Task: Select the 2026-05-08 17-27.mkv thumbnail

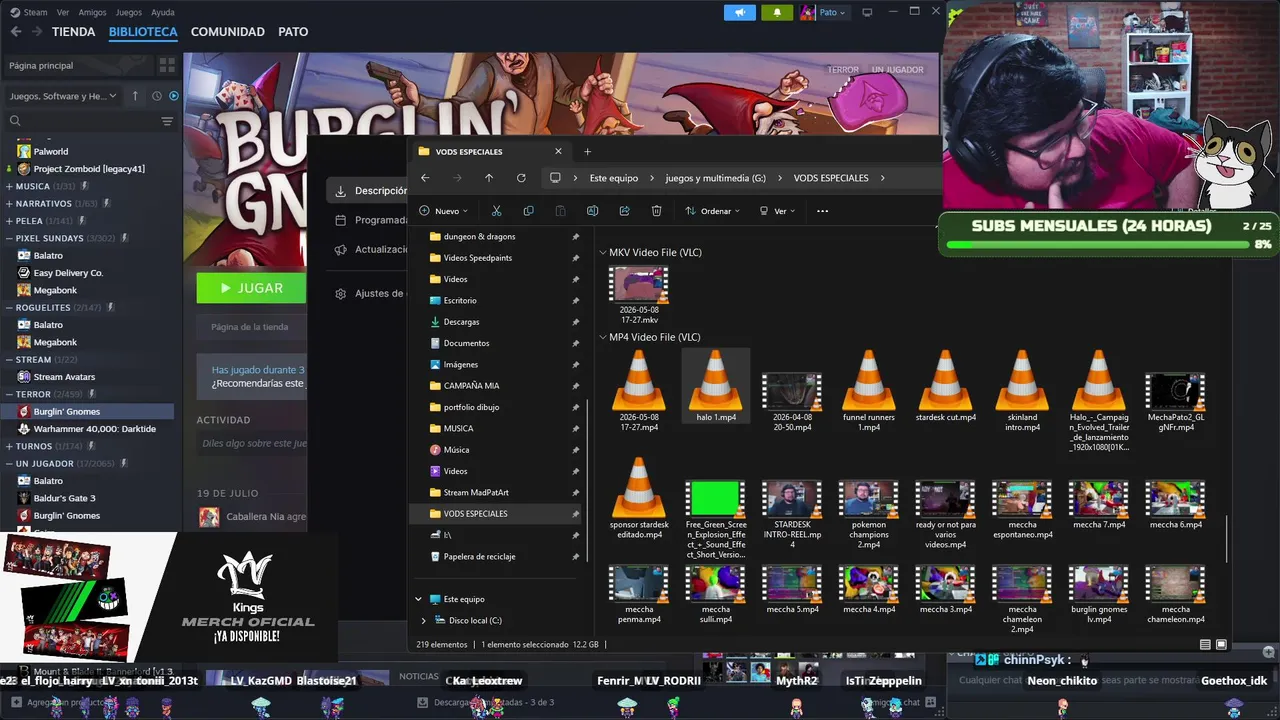Action: [x=639, y=285]
